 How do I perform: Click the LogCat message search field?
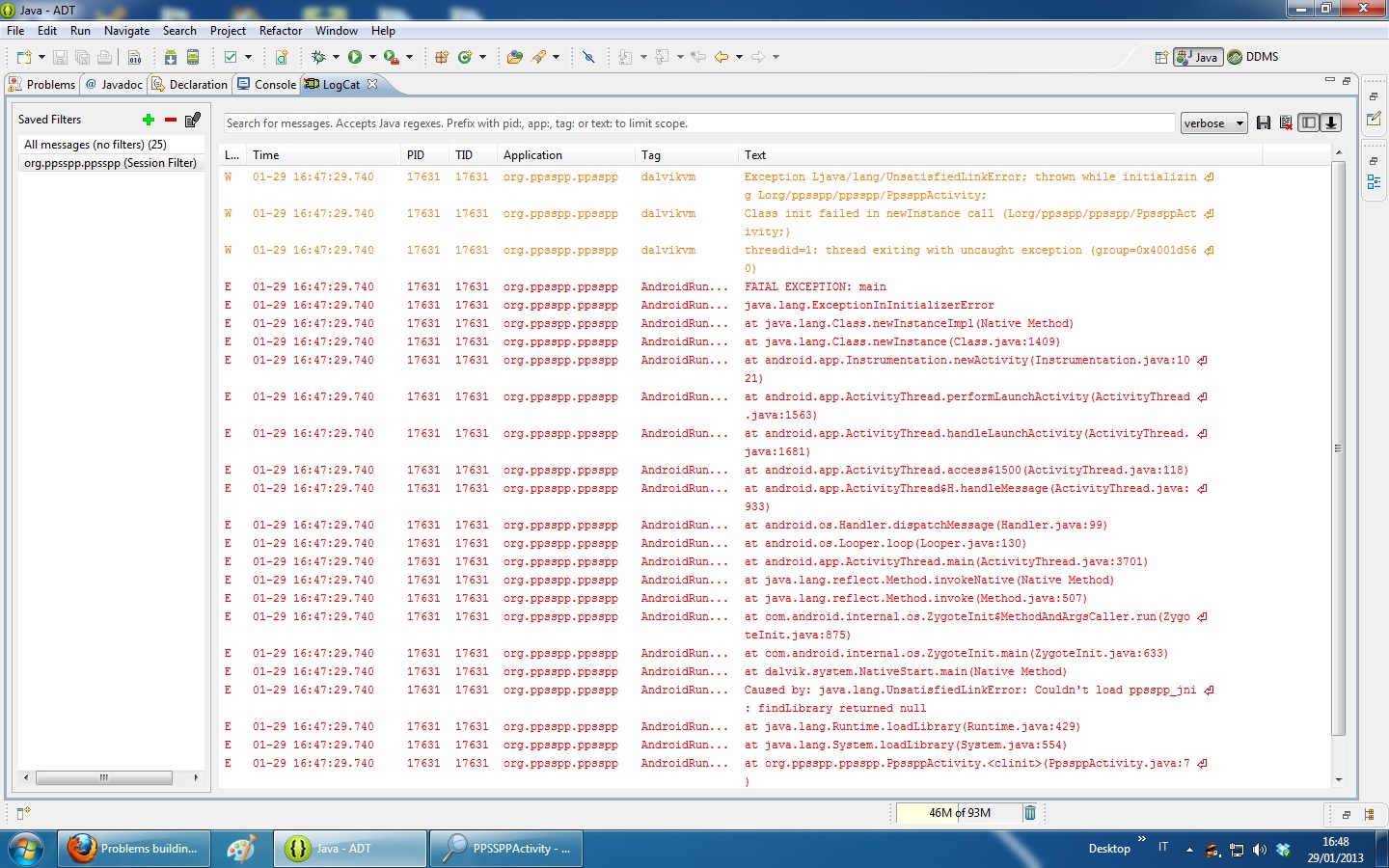(698, 123)
